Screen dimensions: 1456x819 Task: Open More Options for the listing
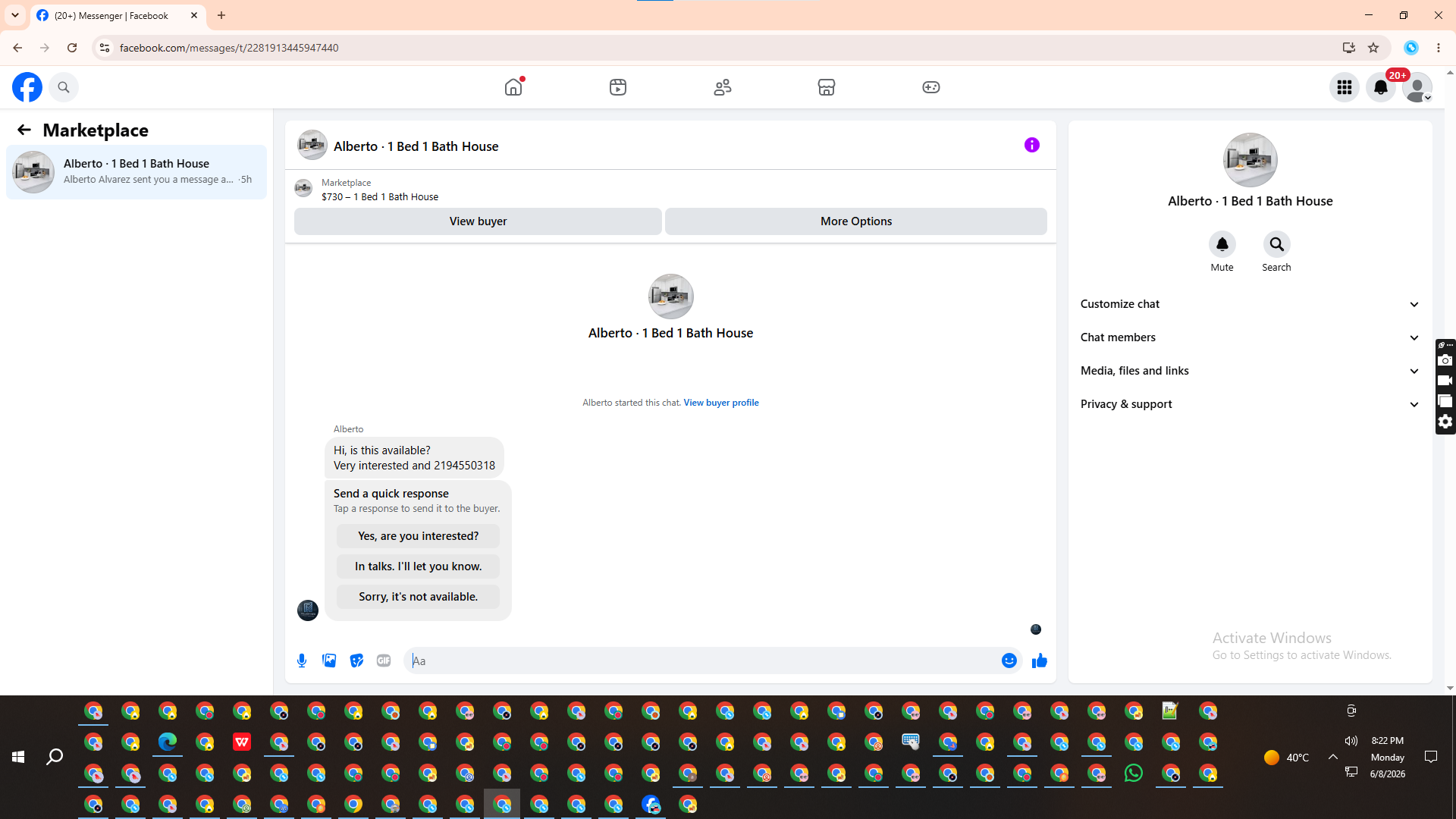pyautogui.click(x=856, y=221)
